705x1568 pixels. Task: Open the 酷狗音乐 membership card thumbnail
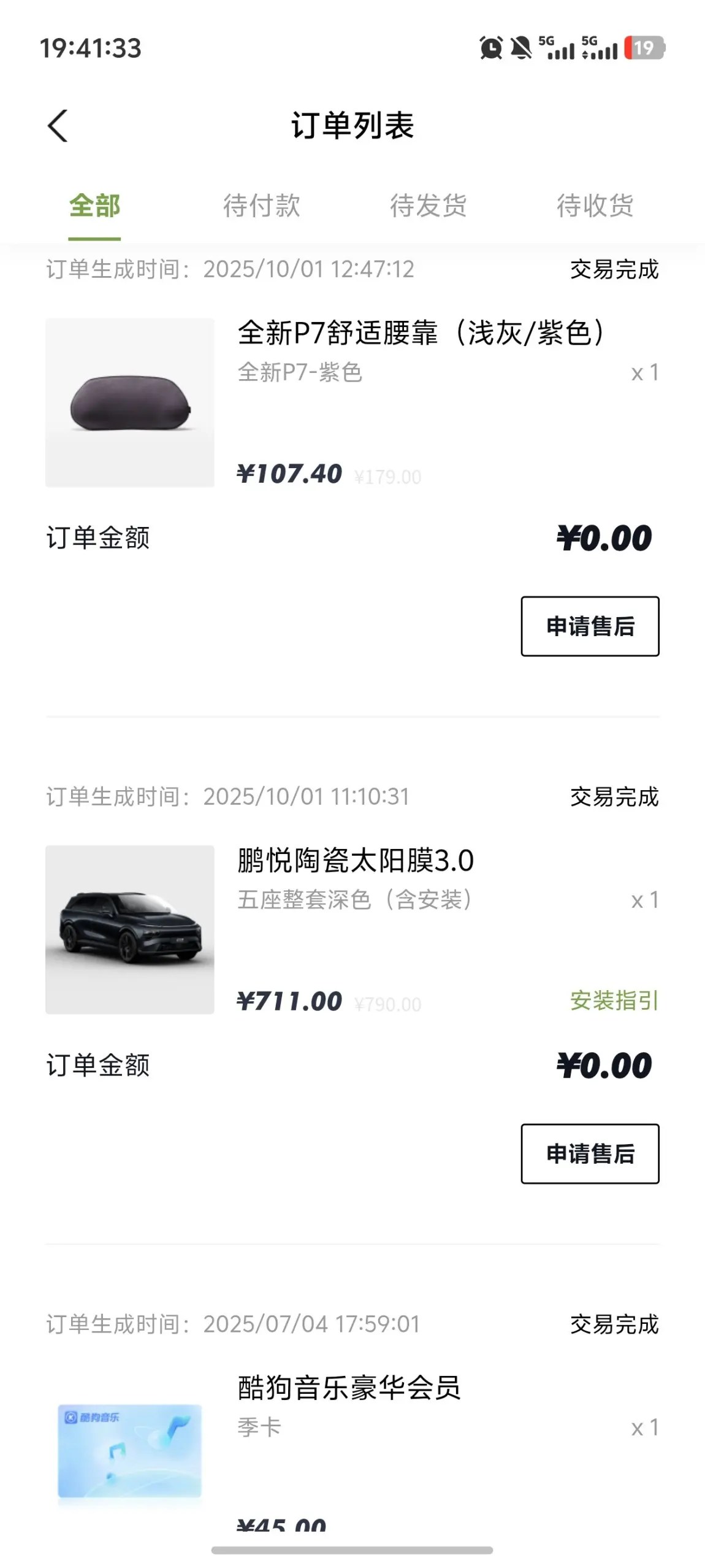[130, 1451]
